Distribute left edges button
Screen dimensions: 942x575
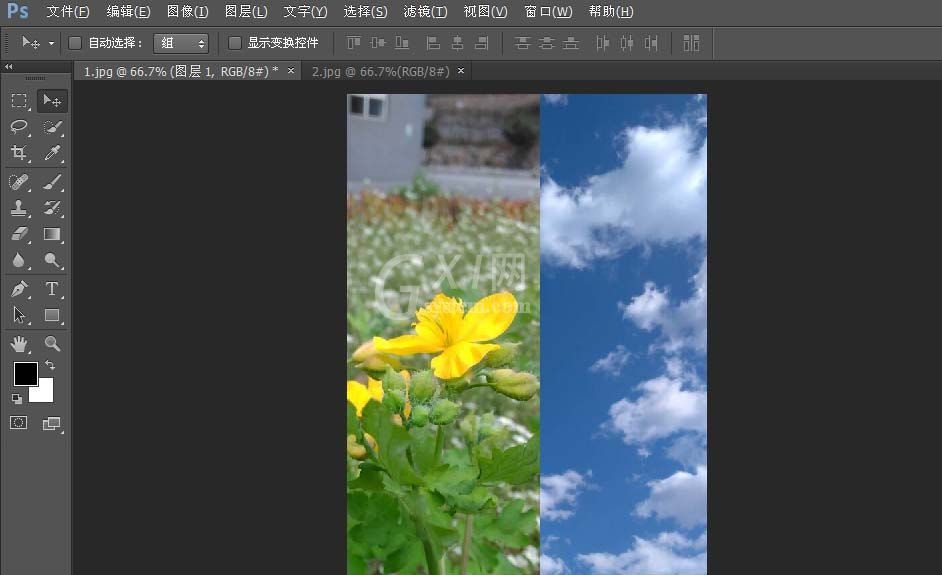click(602, 43)
